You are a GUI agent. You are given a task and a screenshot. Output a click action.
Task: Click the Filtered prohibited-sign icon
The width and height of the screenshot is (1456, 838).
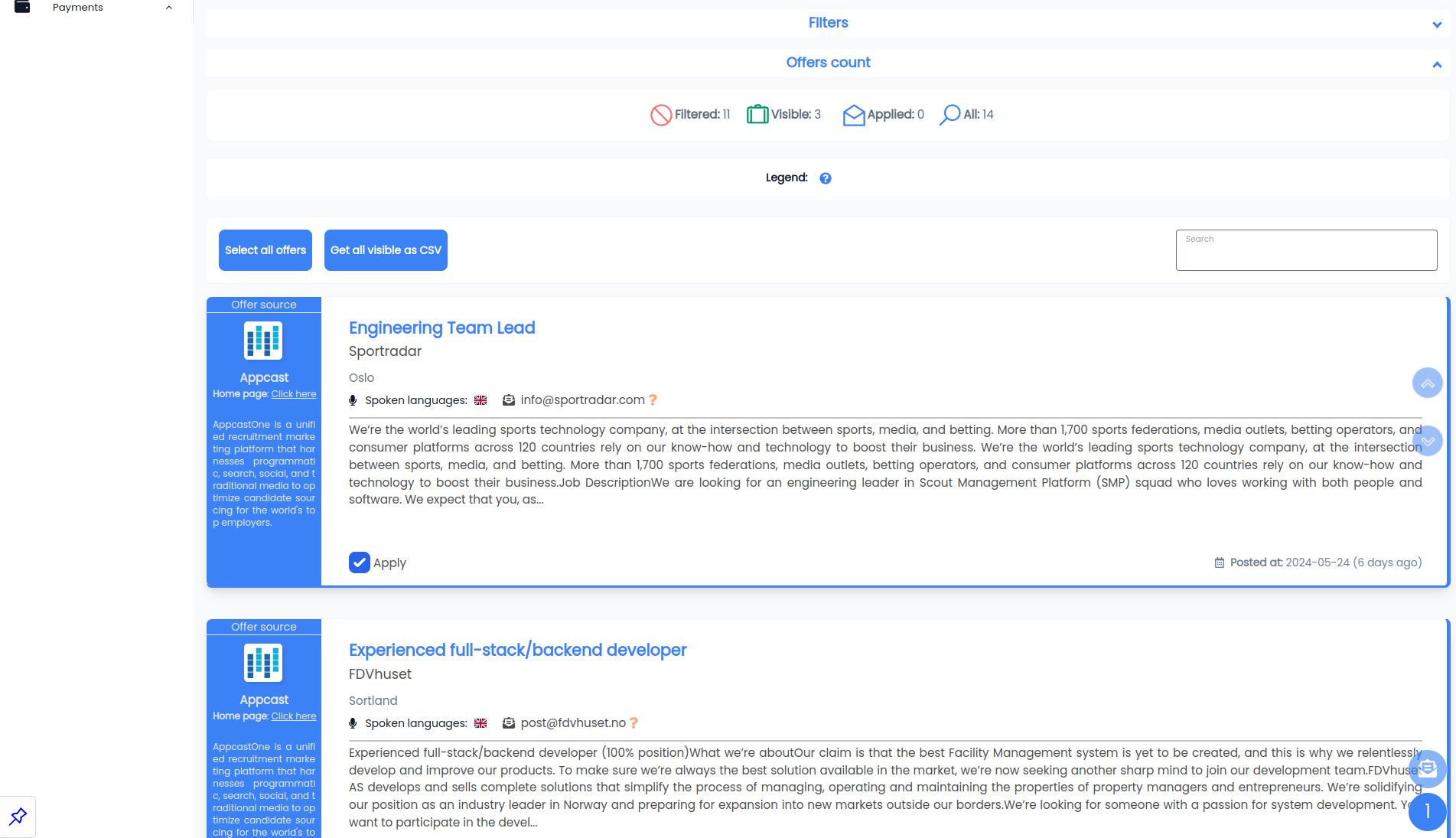[661, 115]
